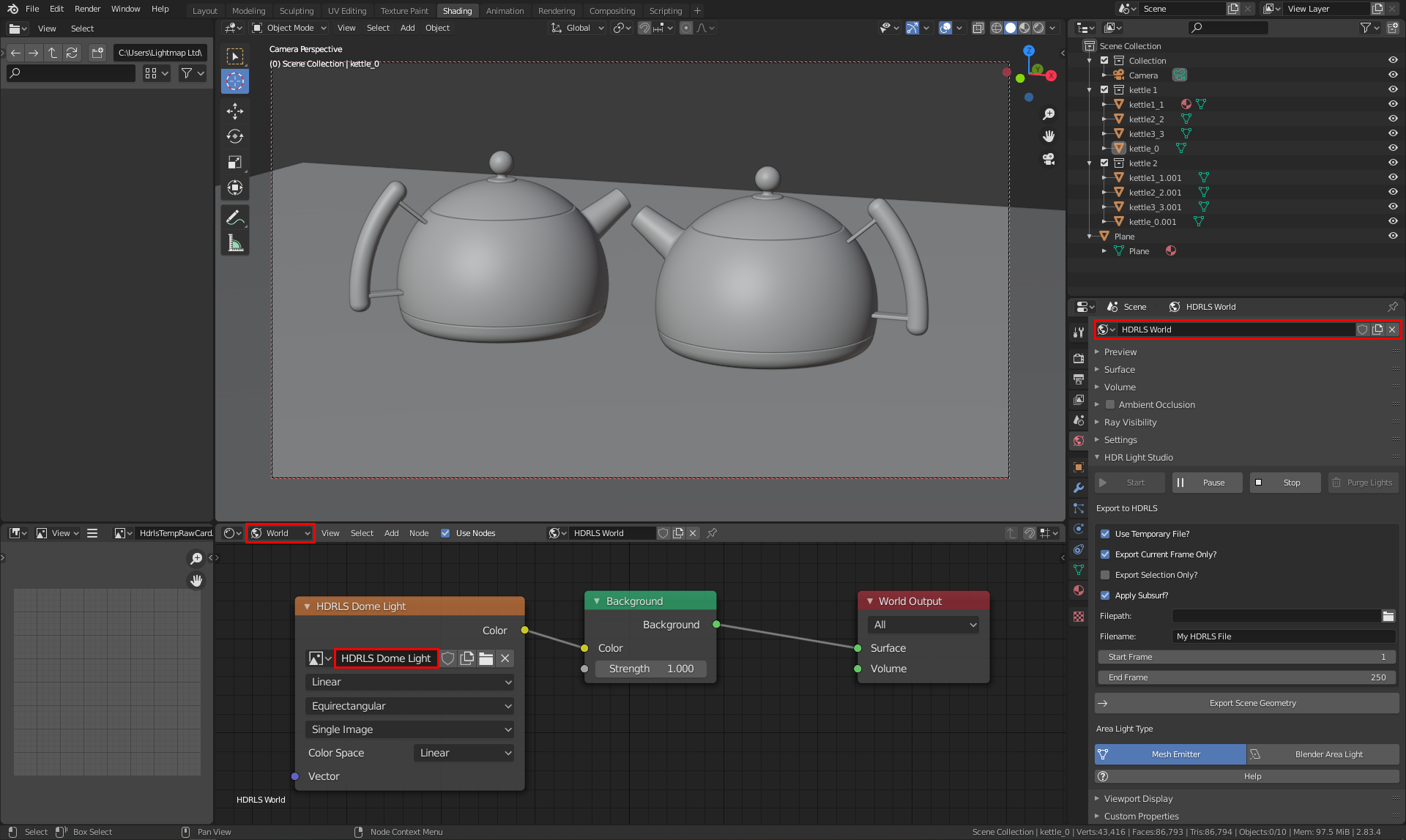This screenshot has height=840, width=1406.
Task: Enable Apply Subsurf checkbox
Action: click(1106, 595)
